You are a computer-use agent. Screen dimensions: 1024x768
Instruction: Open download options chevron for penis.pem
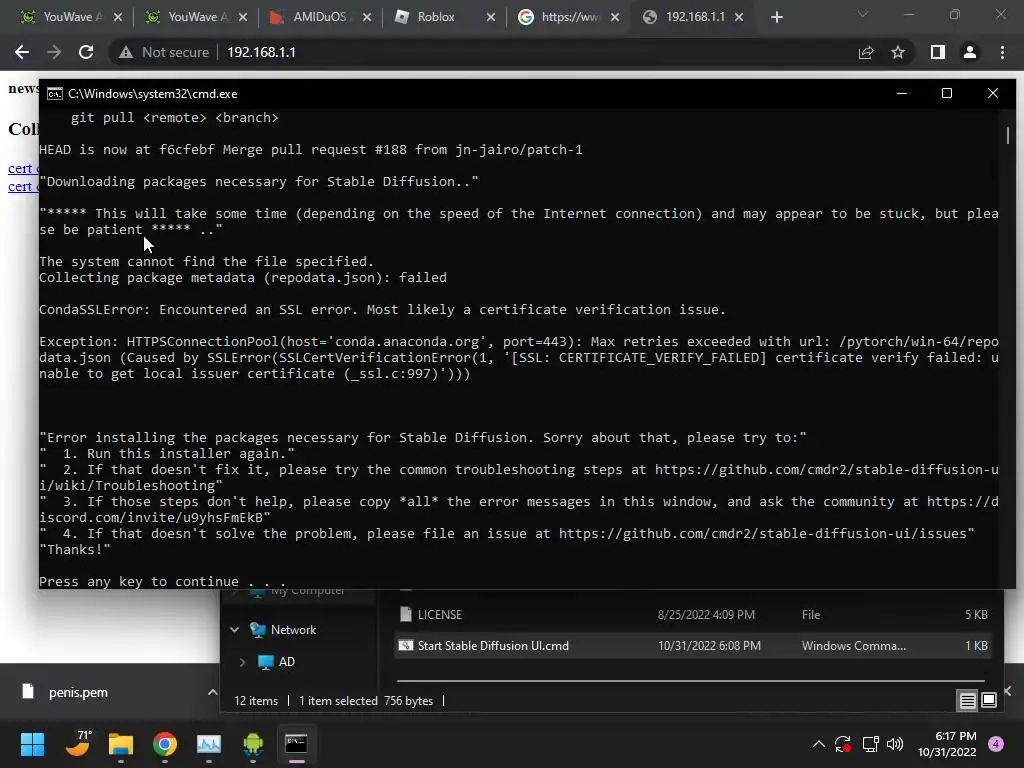click(212, 692)
